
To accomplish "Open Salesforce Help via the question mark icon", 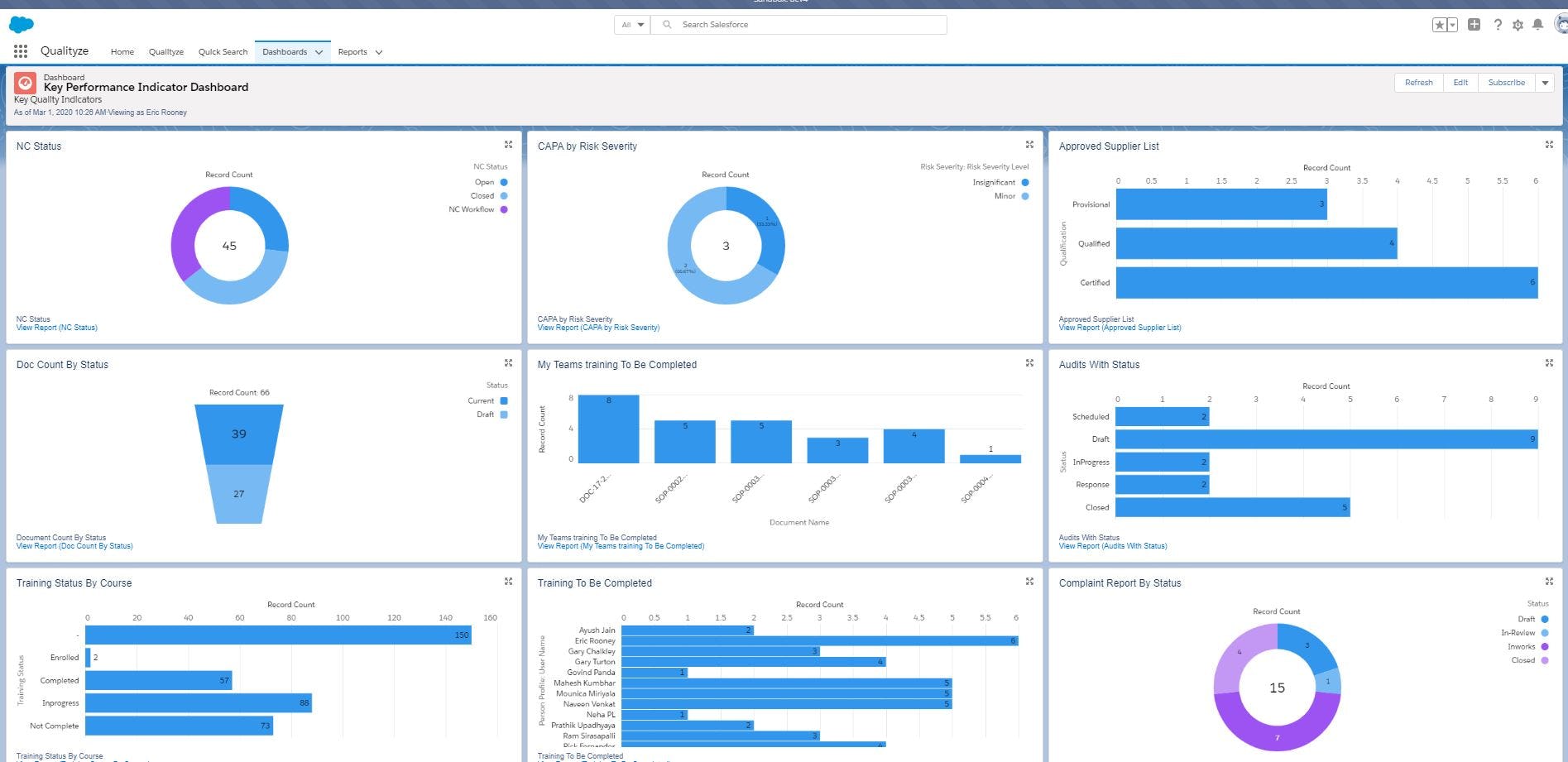I will point(1497,24).
